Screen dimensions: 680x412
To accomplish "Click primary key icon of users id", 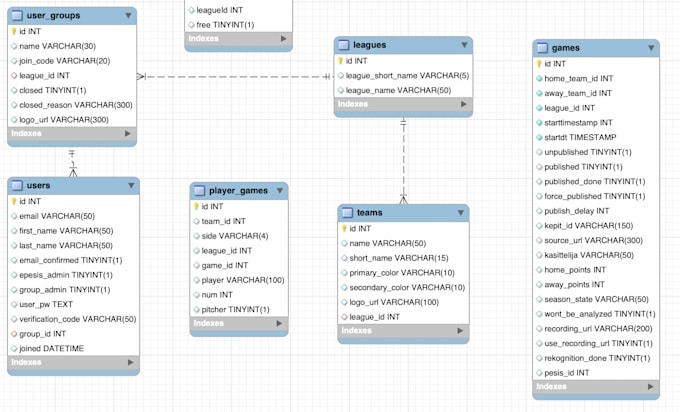I will (x=14, y=201).
